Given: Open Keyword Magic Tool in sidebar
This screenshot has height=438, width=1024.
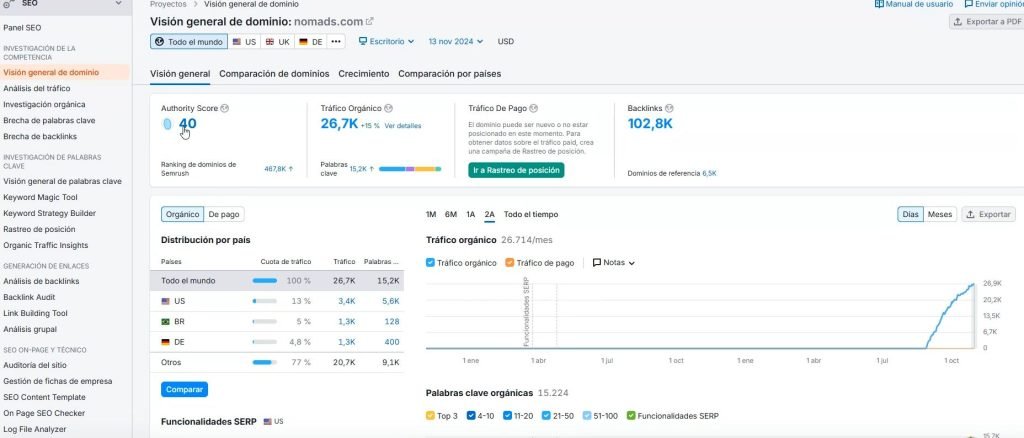Looking at the screenshot, I should pos(40,197).
